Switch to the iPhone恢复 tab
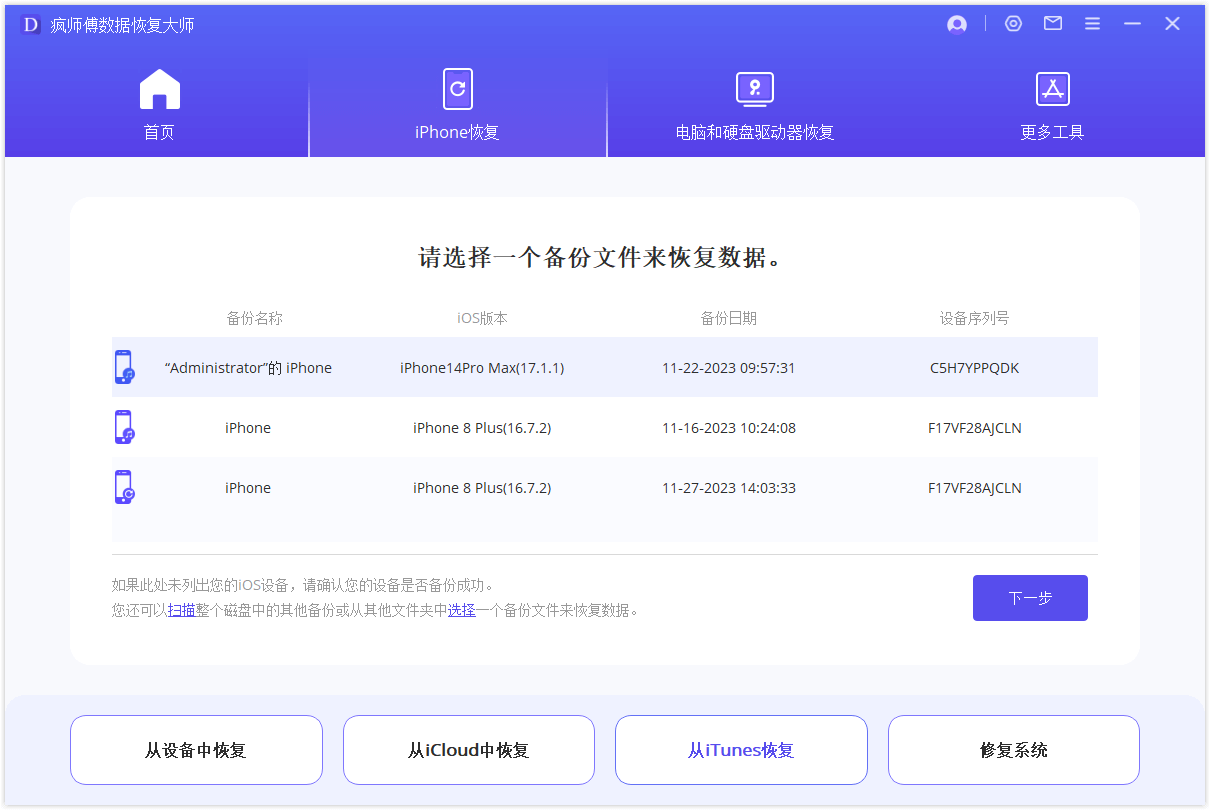Image resolution: width=1210 pixels, height=810 pixels. click(x=457, y=105)
